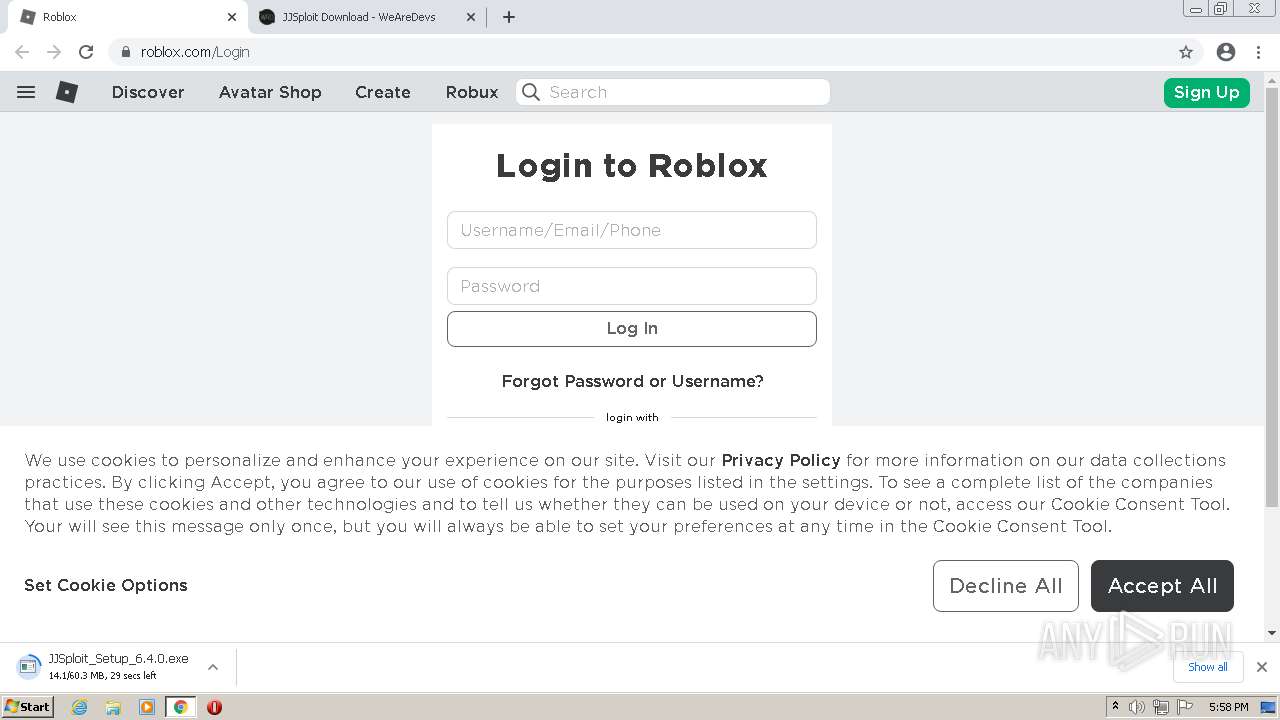Open a new browser tab

pyautogui.click(x=508, y=17)
